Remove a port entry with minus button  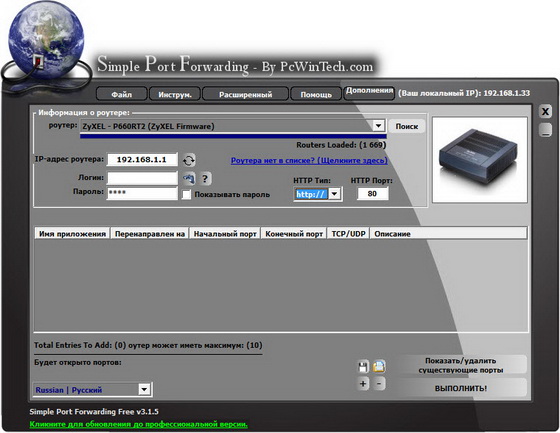click(379, 384)
